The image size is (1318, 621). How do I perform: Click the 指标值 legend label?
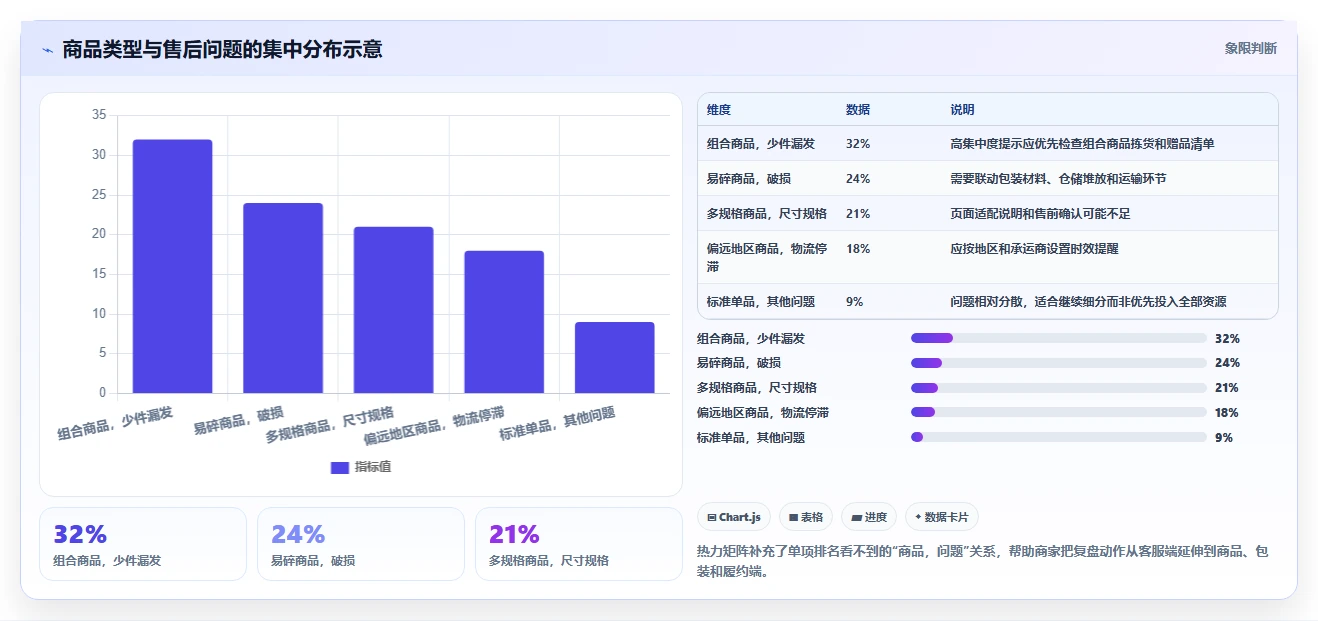tap(373, 467)
